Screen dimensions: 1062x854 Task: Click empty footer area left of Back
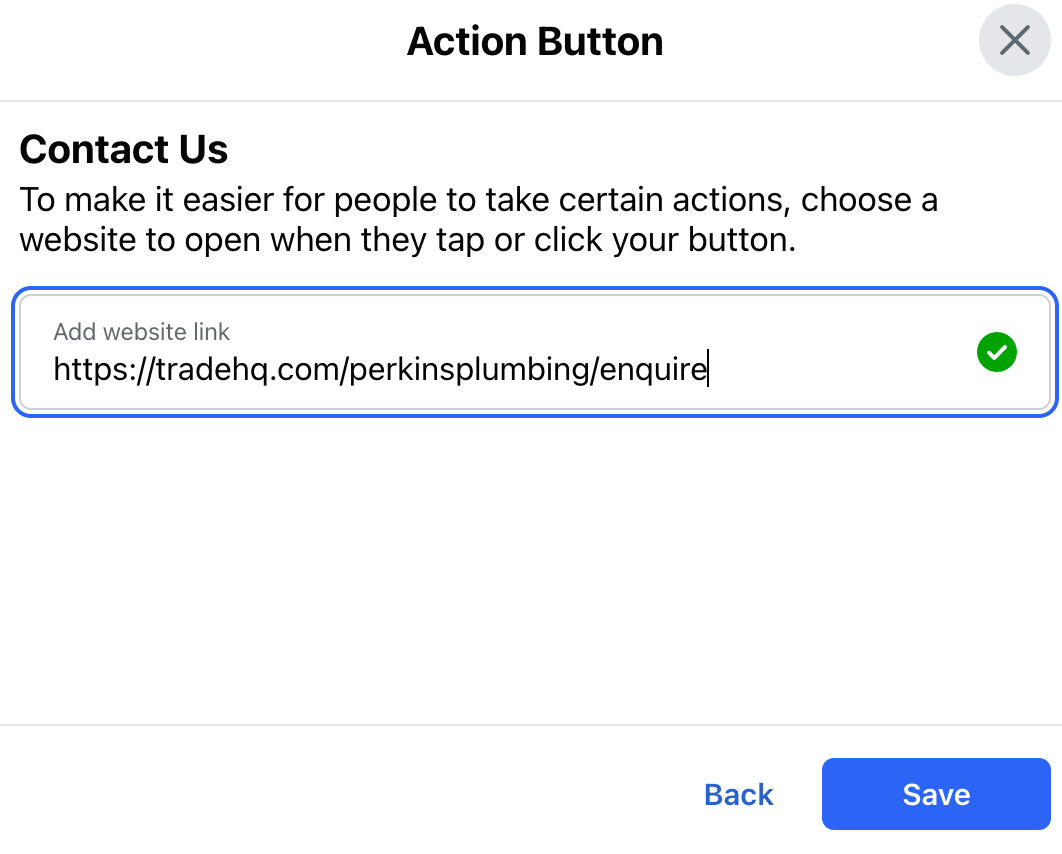click(x=339, y=794)
